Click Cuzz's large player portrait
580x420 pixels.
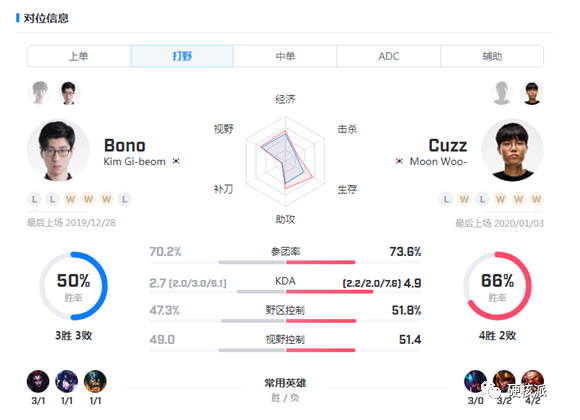[x=512, y=150]
